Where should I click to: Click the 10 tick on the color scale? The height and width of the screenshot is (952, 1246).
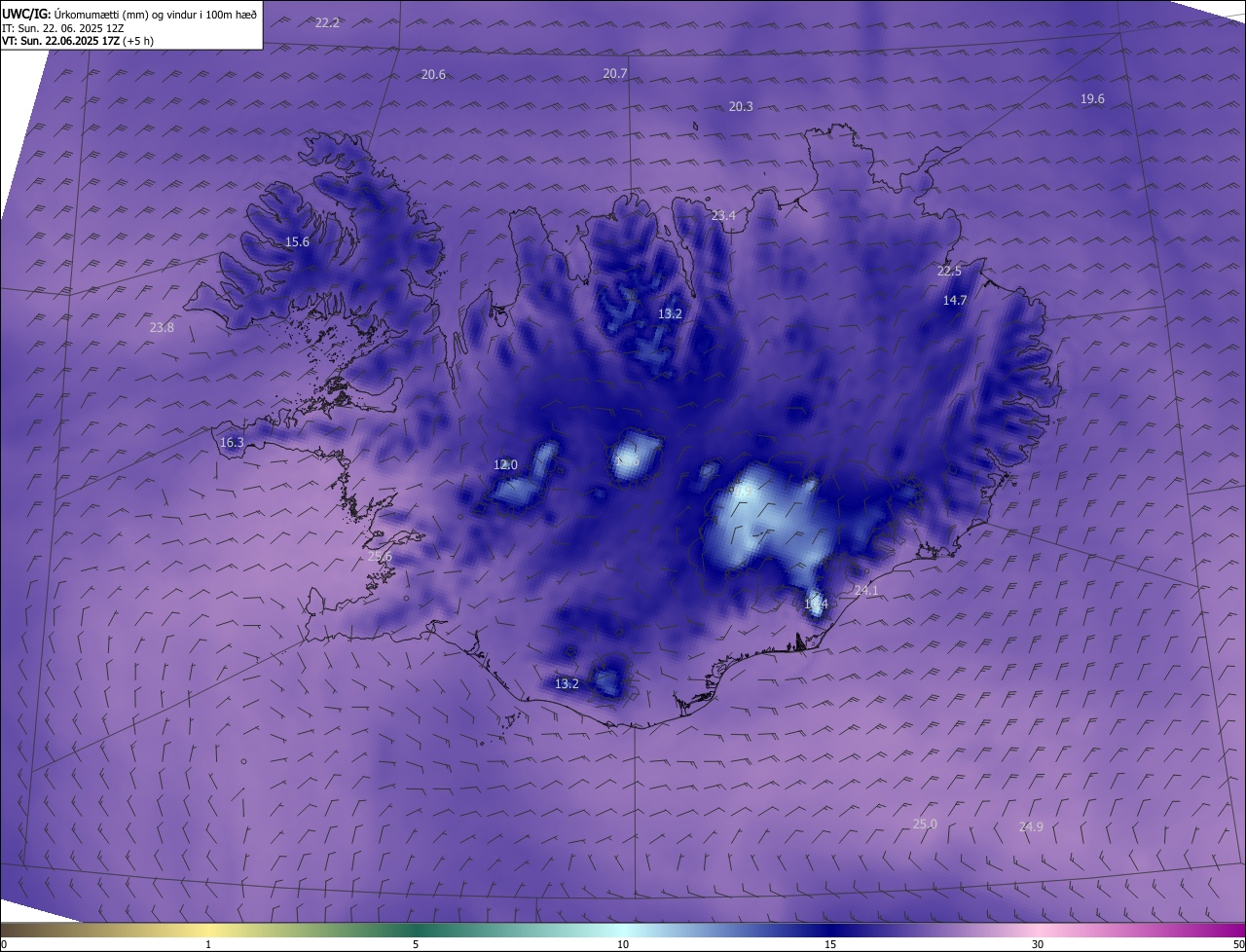coord(623,944)
